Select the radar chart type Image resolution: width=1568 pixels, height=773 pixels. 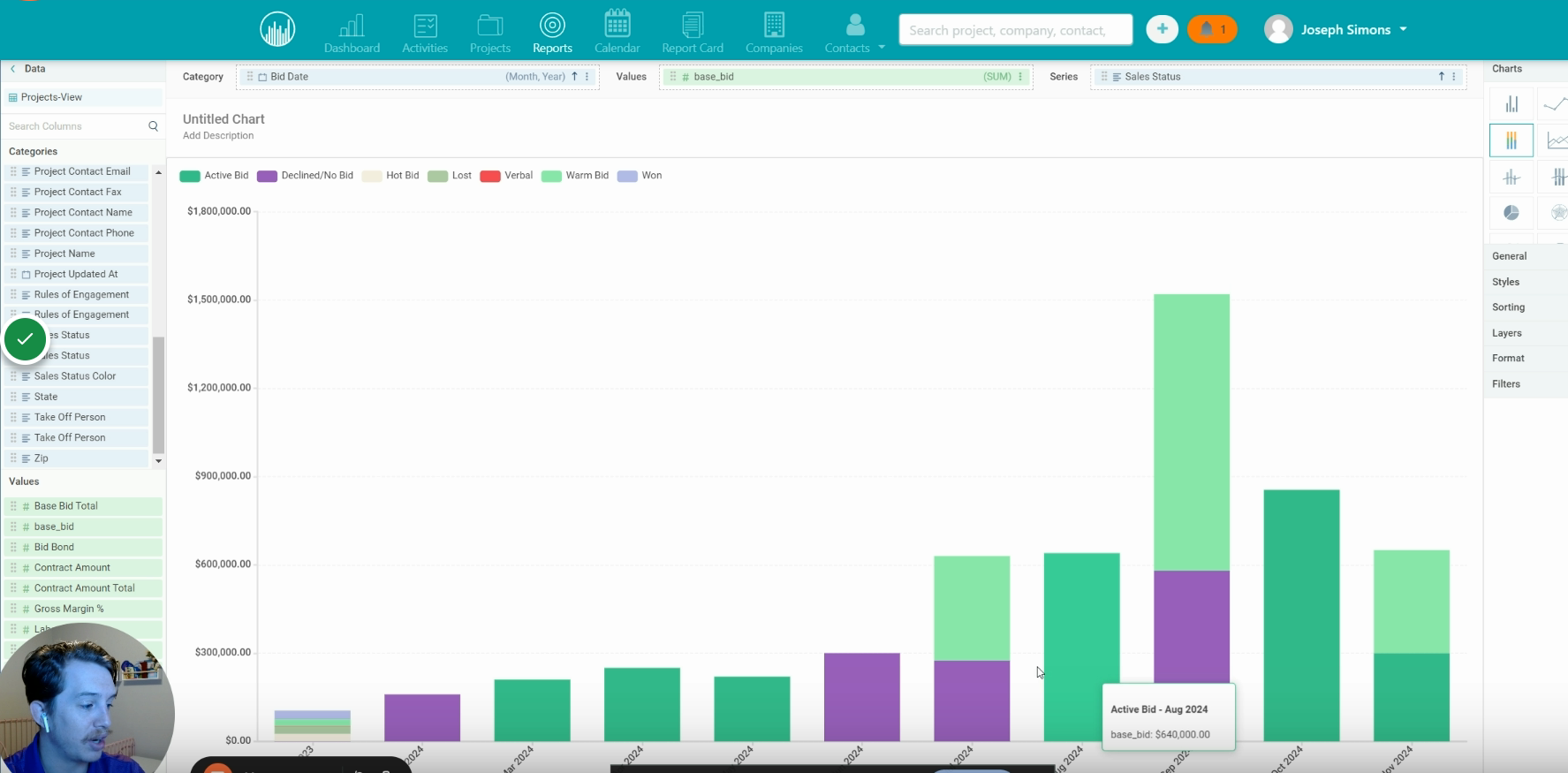click(1555, 213)
